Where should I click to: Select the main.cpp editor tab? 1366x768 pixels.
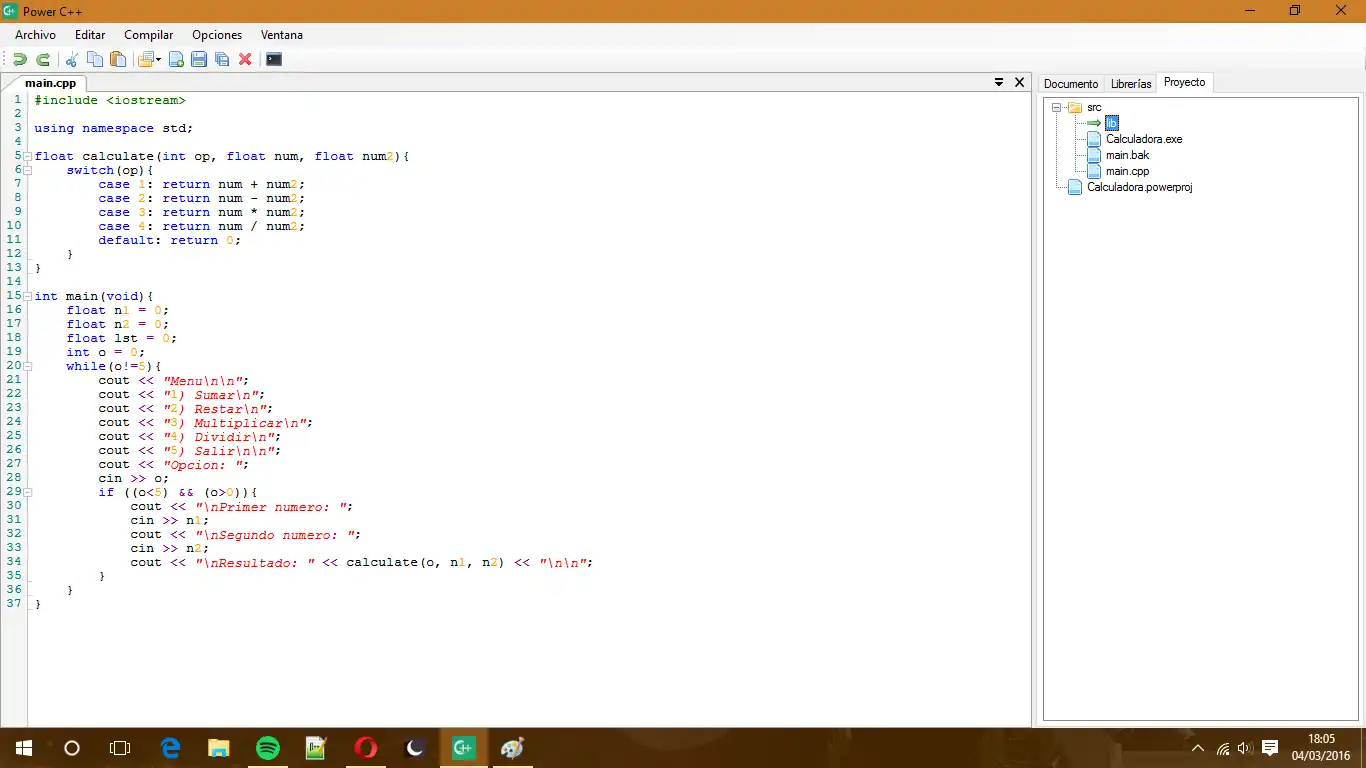point(50,83)
